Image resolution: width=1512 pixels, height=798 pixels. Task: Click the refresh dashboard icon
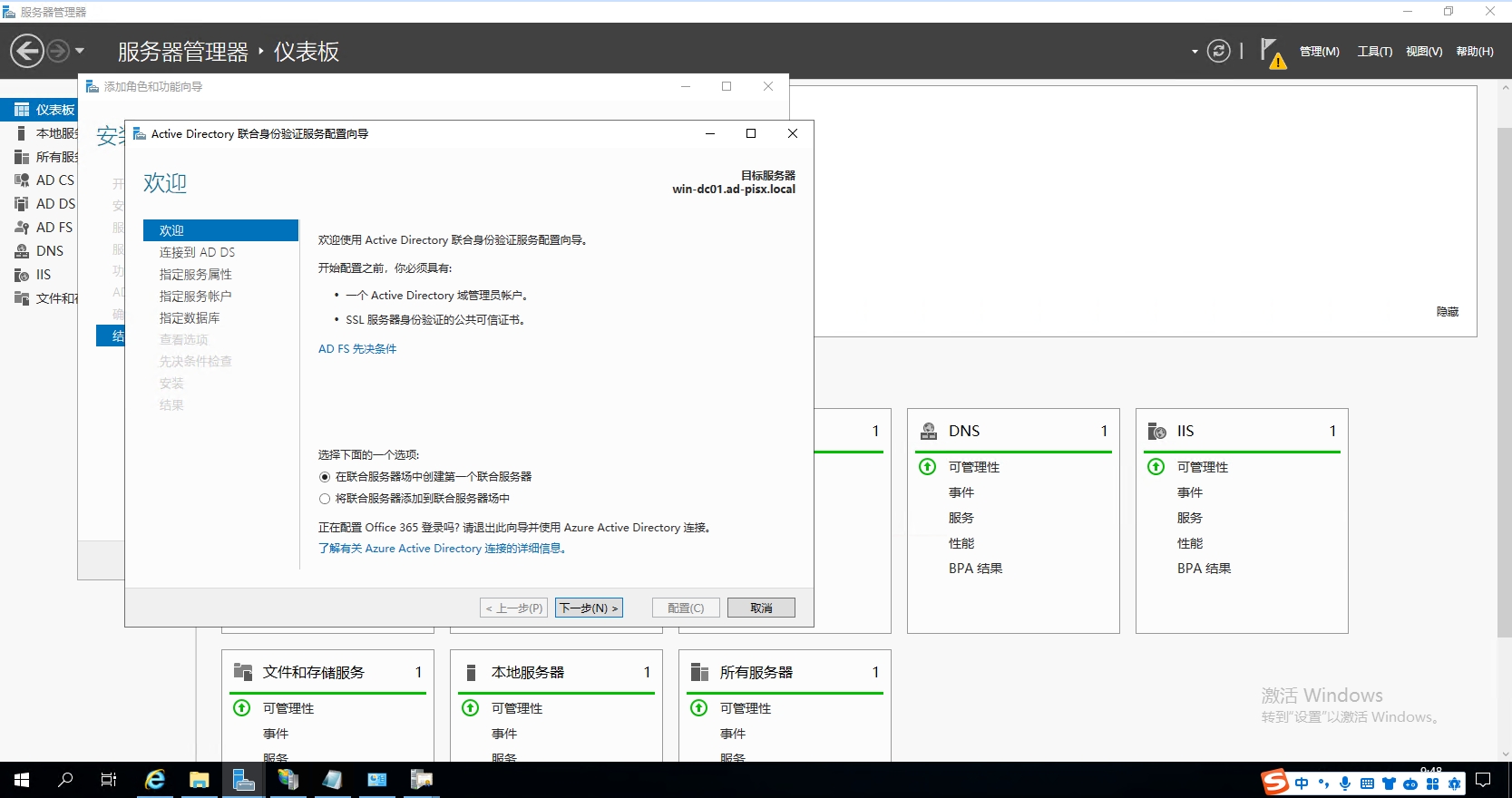click(x=1219, y=52)
